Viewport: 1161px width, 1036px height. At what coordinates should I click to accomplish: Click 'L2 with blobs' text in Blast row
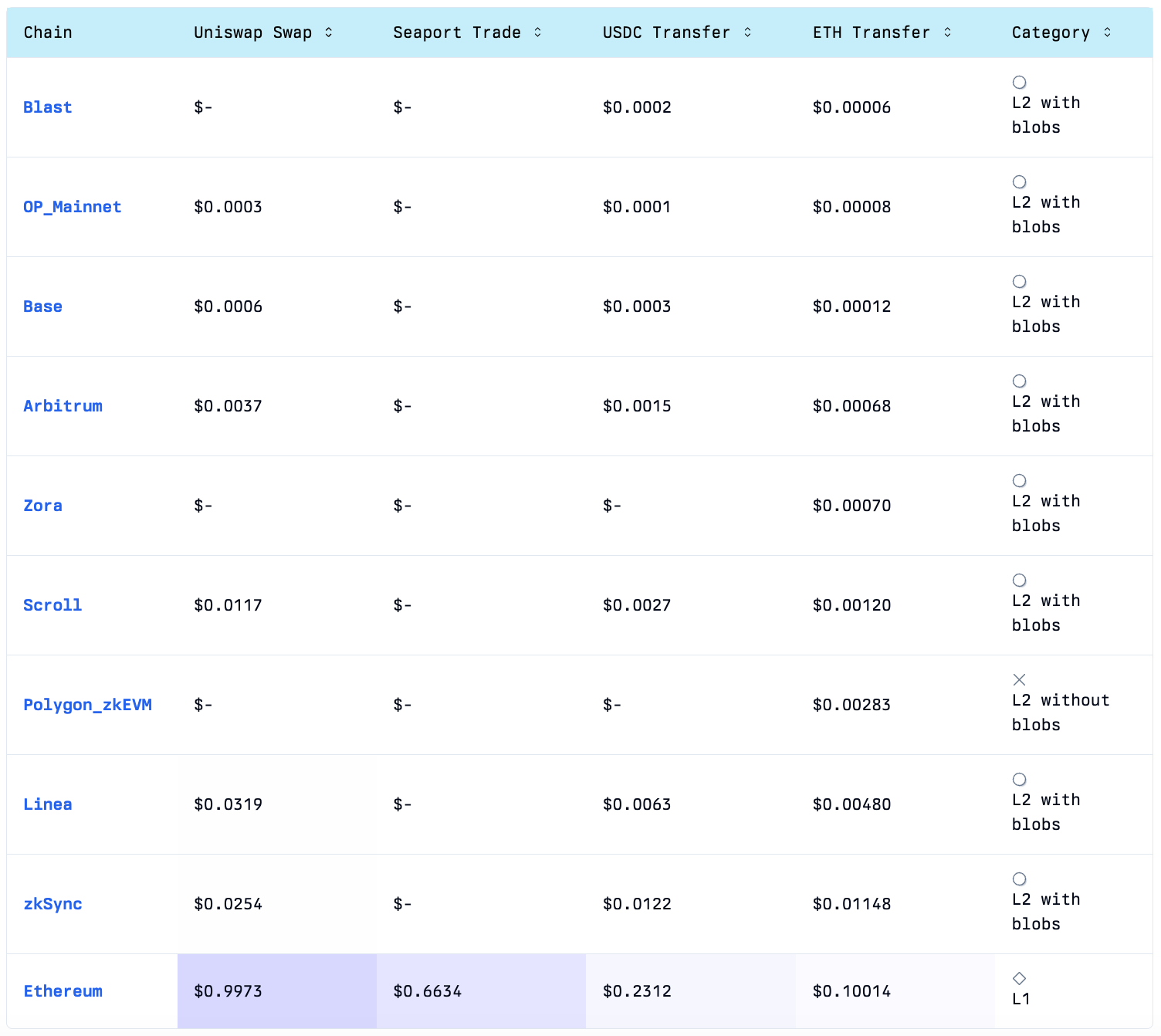[1046, 115]
